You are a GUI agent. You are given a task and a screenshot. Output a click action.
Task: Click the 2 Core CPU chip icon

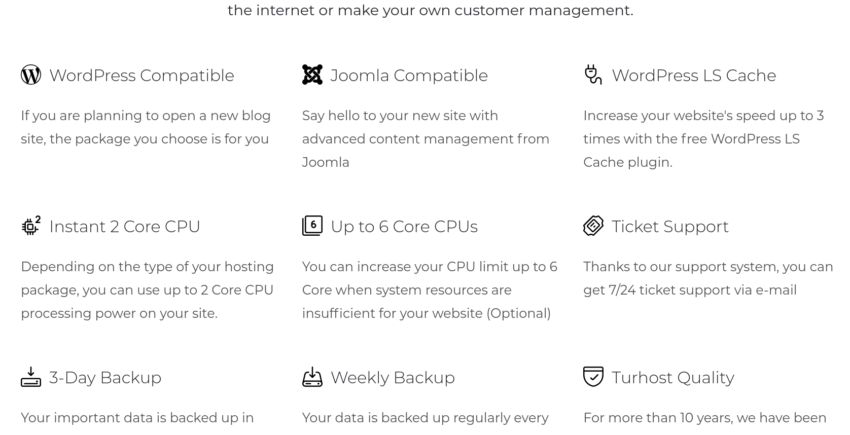(31, 226)
